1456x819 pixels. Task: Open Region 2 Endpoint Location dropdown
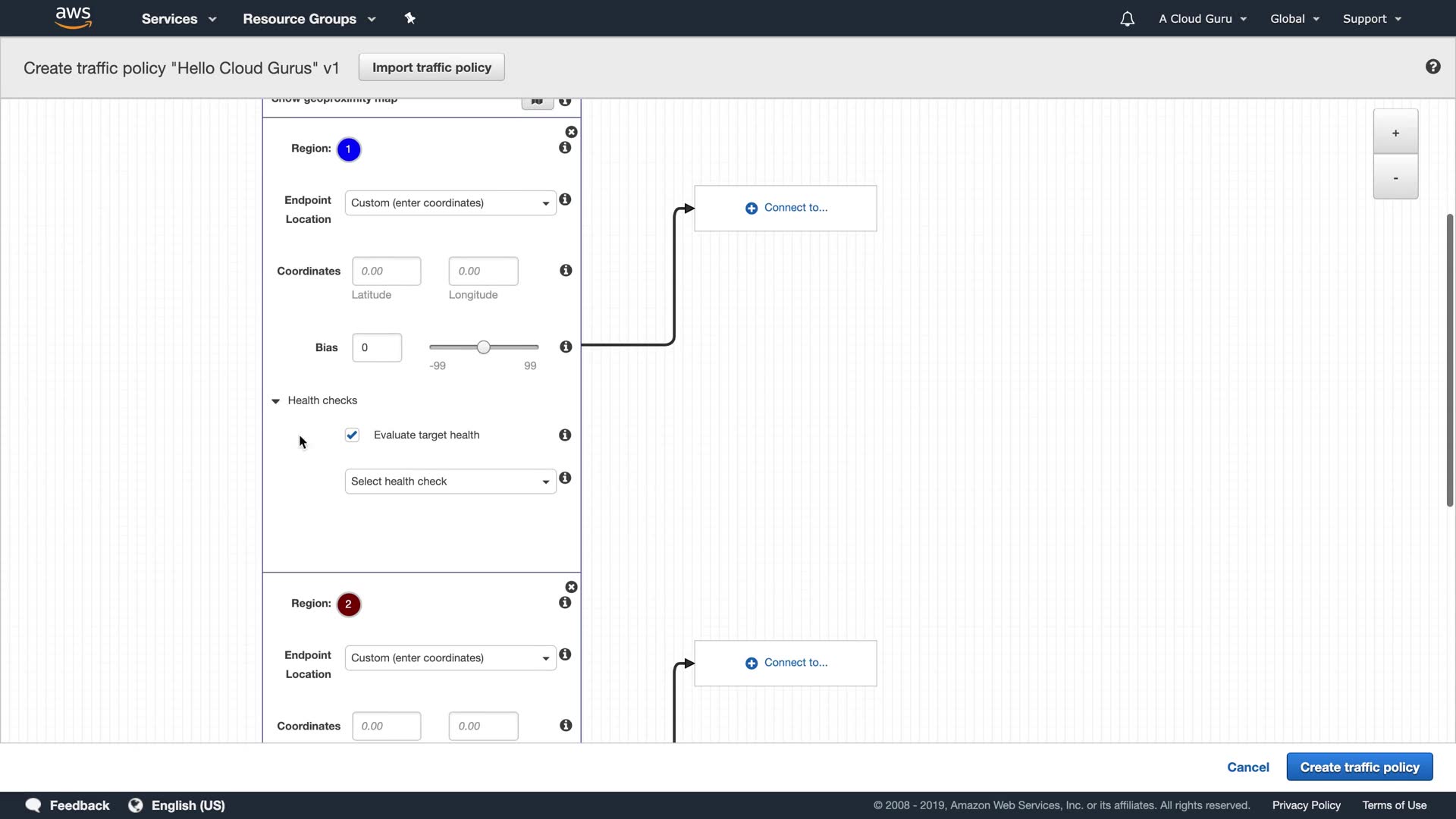click(x=450, y=658)
